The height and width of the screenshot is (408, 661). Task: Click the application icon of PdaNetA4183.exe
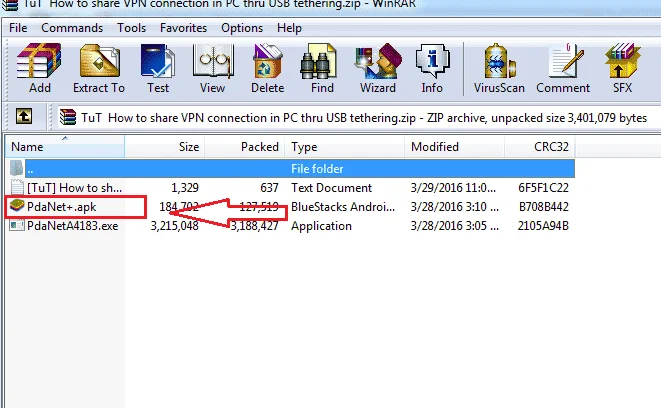17,225
